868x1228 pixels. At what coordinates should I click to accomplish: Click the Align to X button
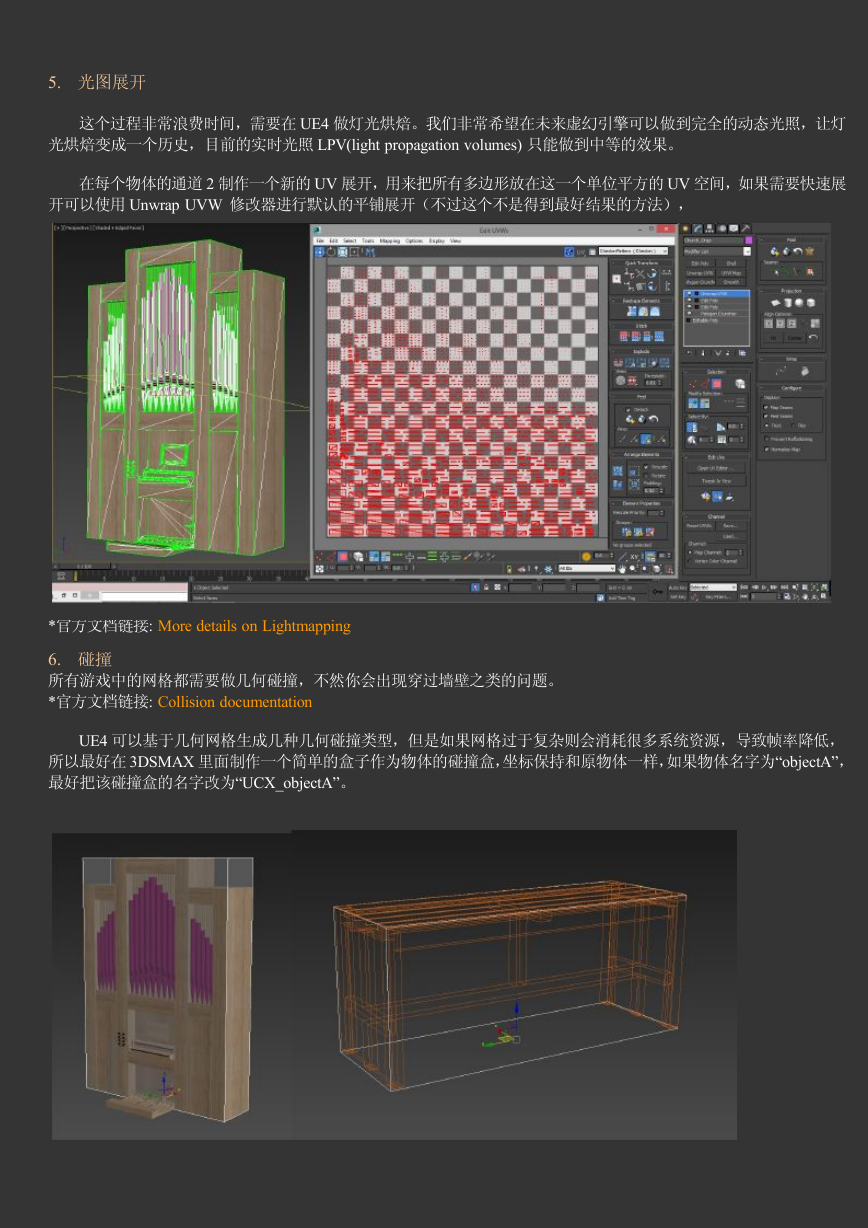click(769, 323)
